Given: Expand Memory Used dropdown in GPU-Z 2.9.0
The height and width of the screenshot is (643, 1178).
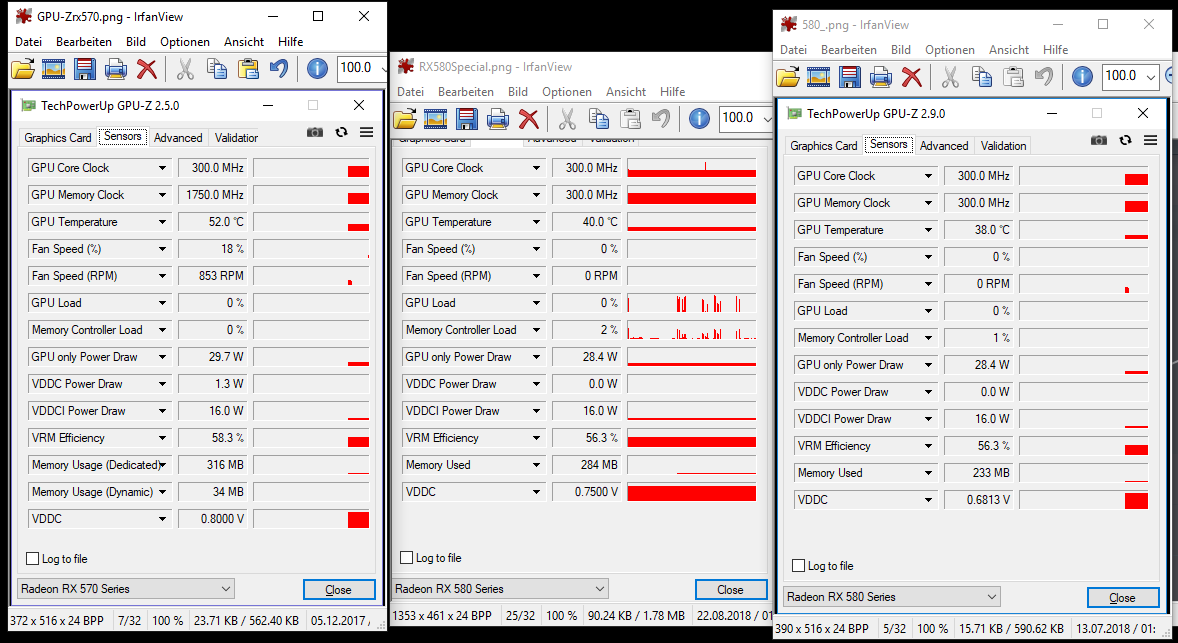Looking at the screenshot, I should tap(929, 474).
